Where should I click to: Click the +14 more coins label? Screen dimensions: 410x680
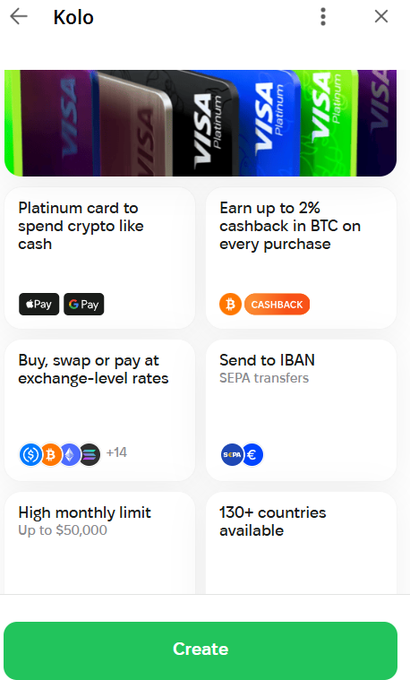click(x=117, y=452)
